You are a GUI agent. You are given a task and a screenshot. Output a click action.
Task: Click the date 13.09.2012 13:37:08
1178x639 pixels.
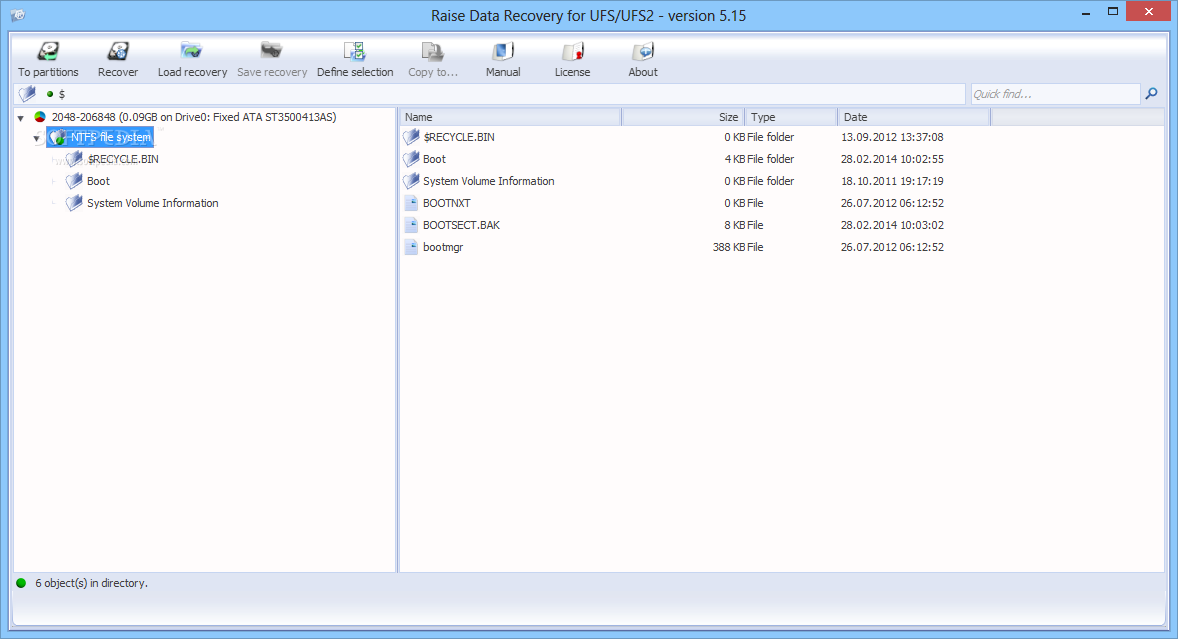[x=892, y=137]
